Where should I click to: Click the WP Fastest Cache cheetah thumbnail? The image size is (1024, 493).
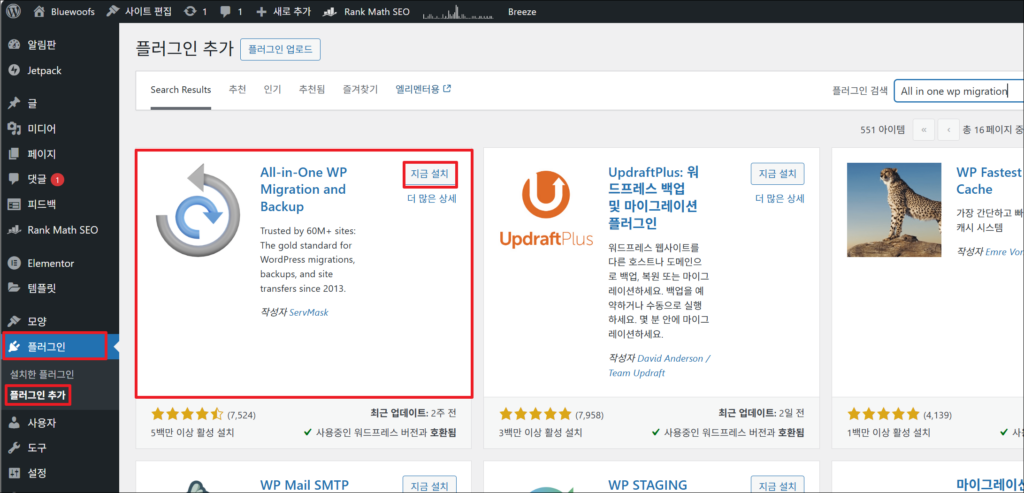tap(893, 210)
